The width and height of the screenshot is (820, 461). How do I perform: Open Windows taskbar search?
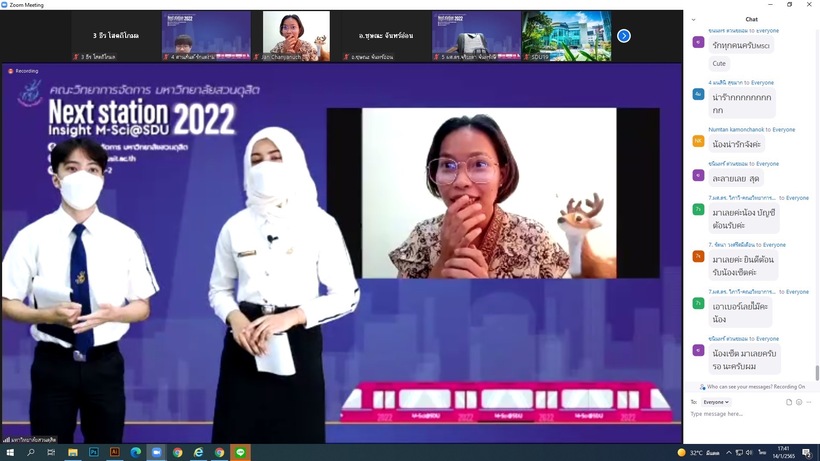(x=31, y=453)
